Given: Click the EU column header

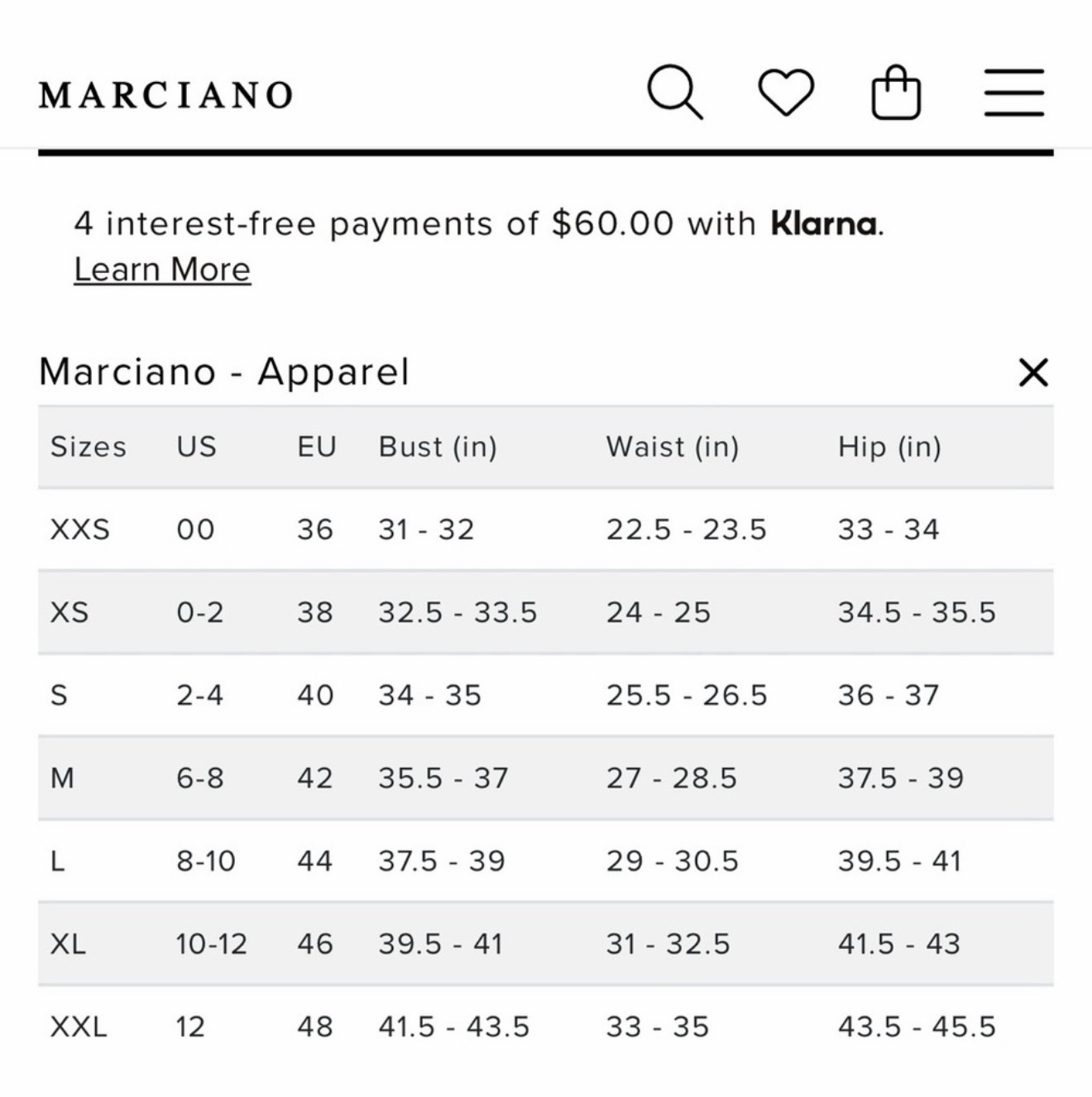Looking at the screenshot, I should pyautogui.click(x=317, y=447).
